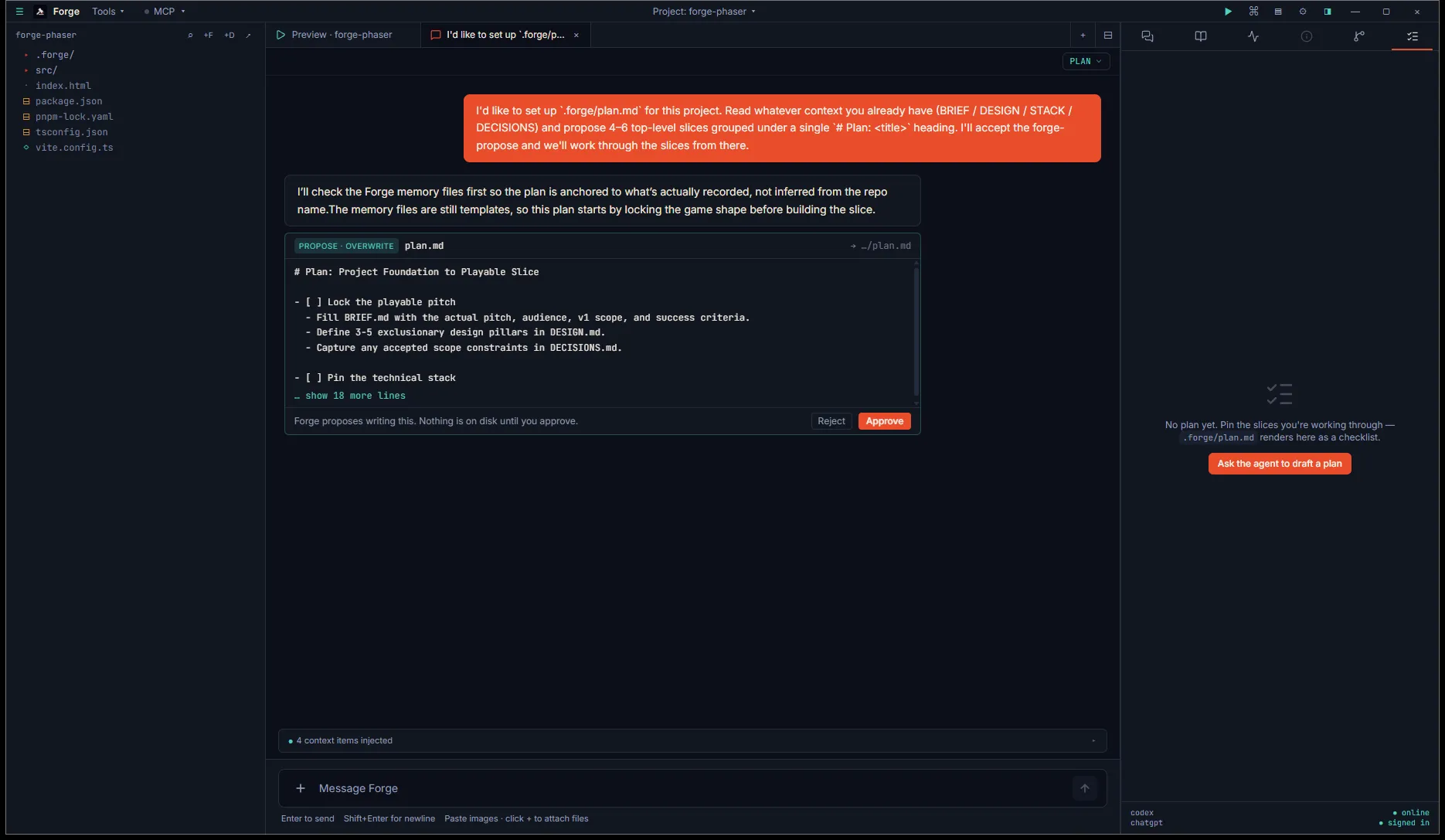Reject the proposed plan.md

[x=831, y=421]
